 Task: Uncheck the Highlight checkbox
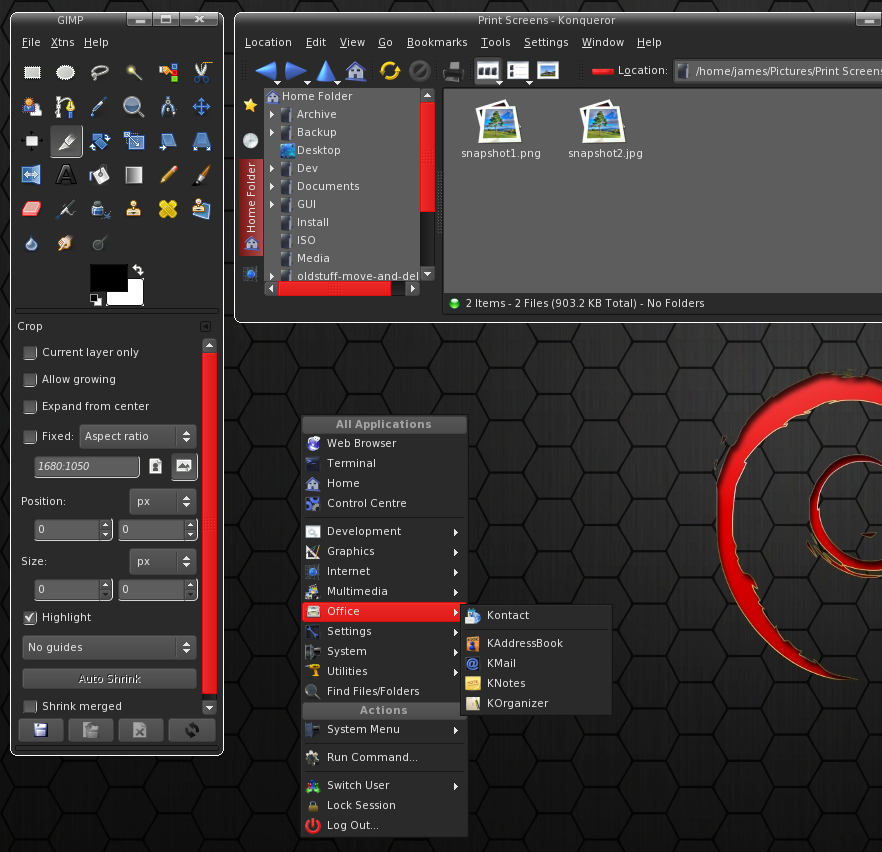tap(30, 617)
